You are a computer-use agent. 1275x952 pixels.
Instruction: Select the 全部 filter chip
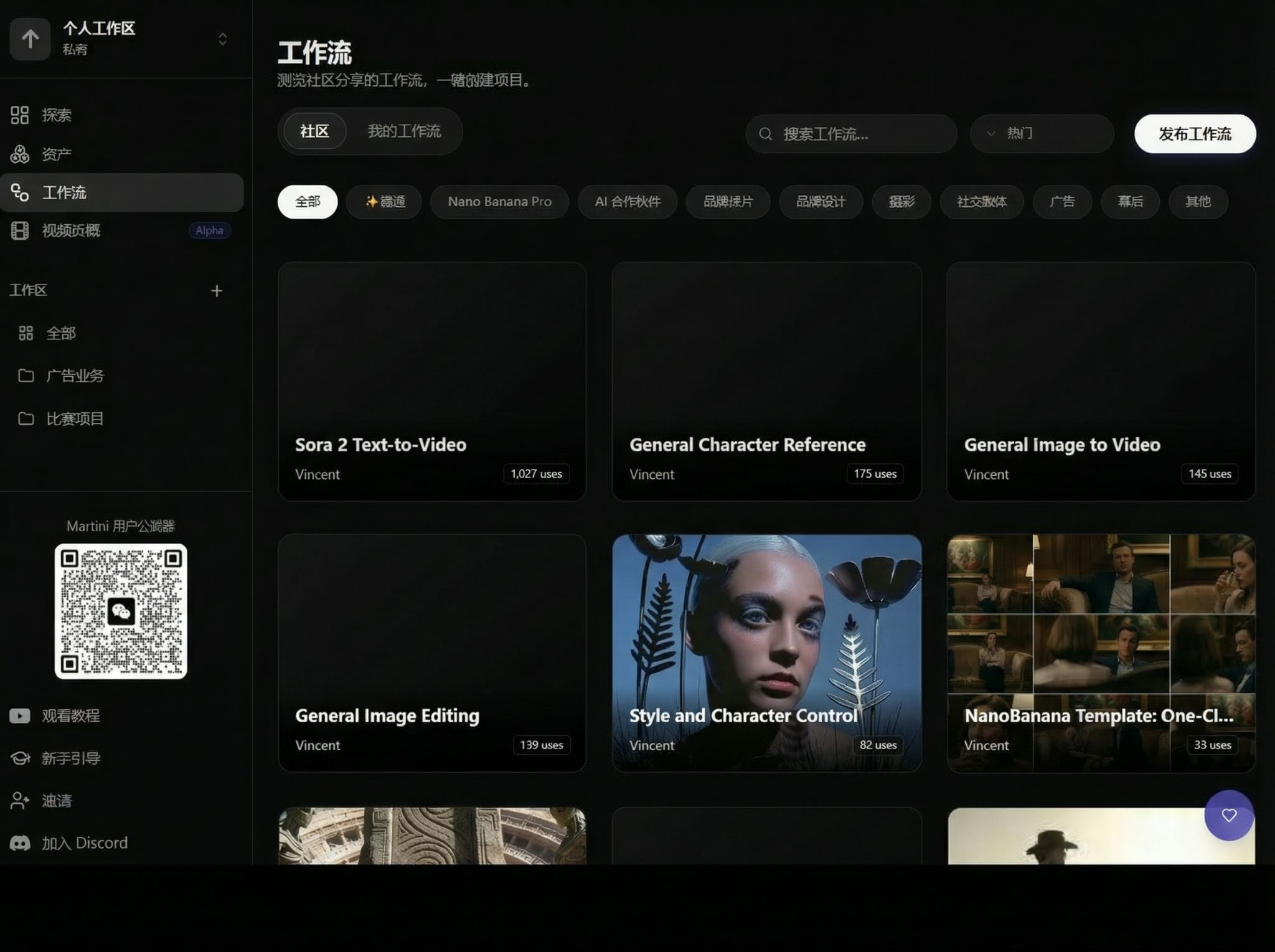pyautogui.click(x=307, y=202)
